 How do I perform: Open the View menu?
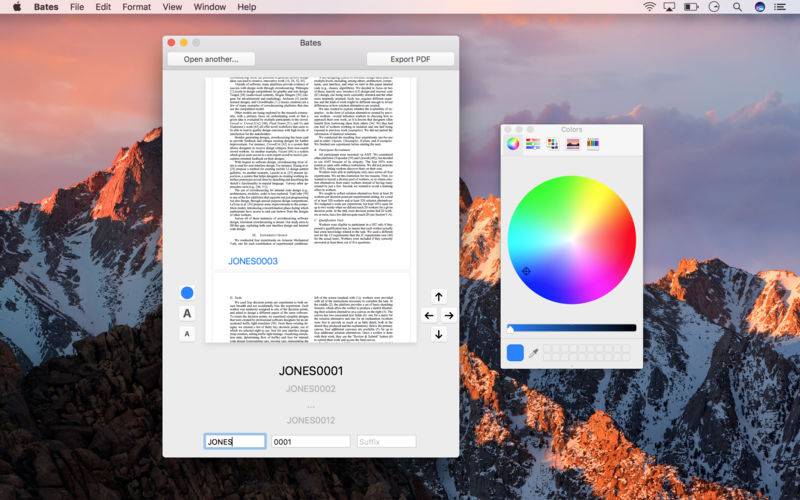click(172, 7)
